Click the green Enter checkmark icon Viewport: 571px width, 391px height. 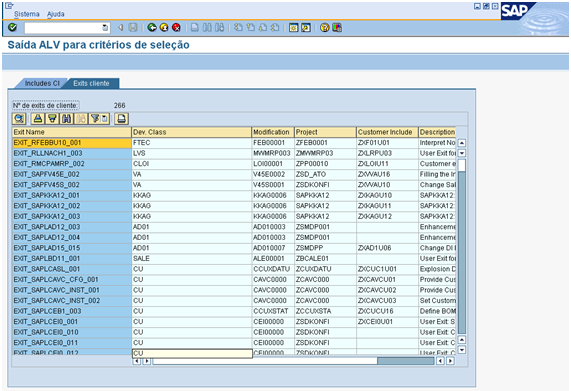click(x=12, y=27)
